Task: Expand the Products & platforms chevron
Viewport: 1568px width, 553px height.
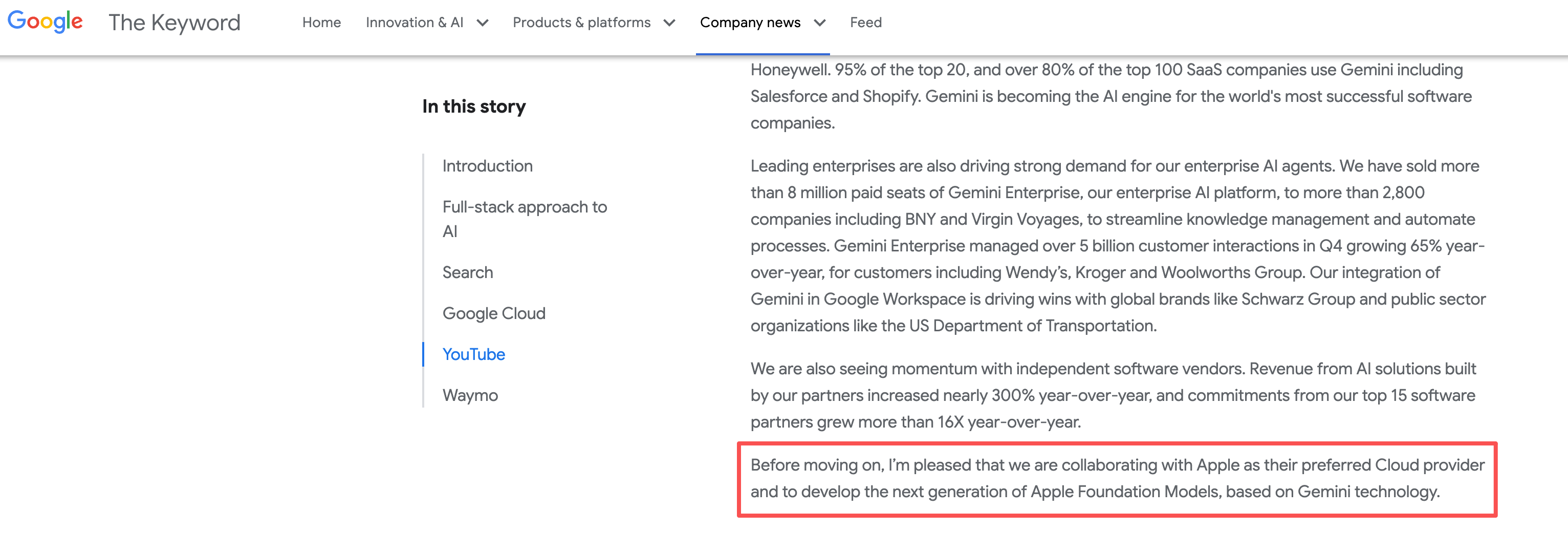Action: [x=669, y=23]
